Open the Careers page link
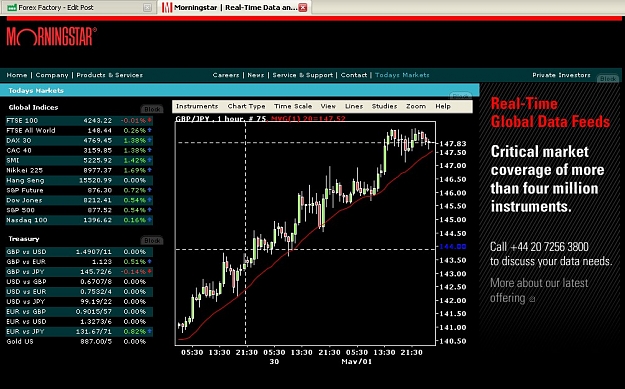625x389 pixels. (226, 75)
